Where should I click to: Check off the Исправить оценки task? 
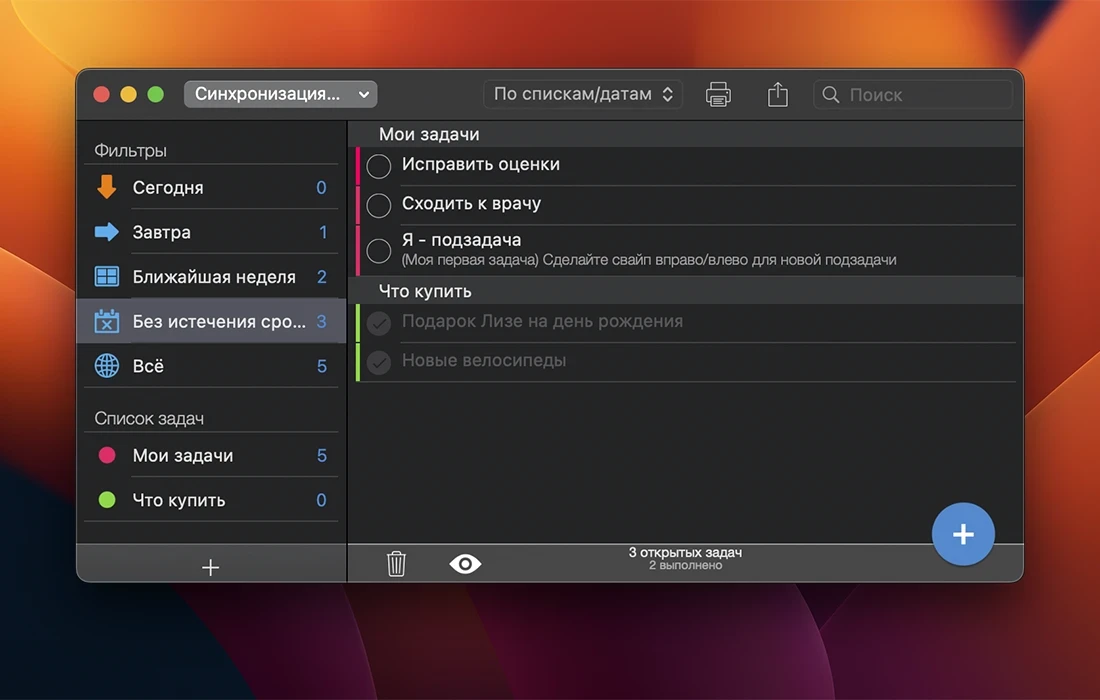(x=379, y=166)
